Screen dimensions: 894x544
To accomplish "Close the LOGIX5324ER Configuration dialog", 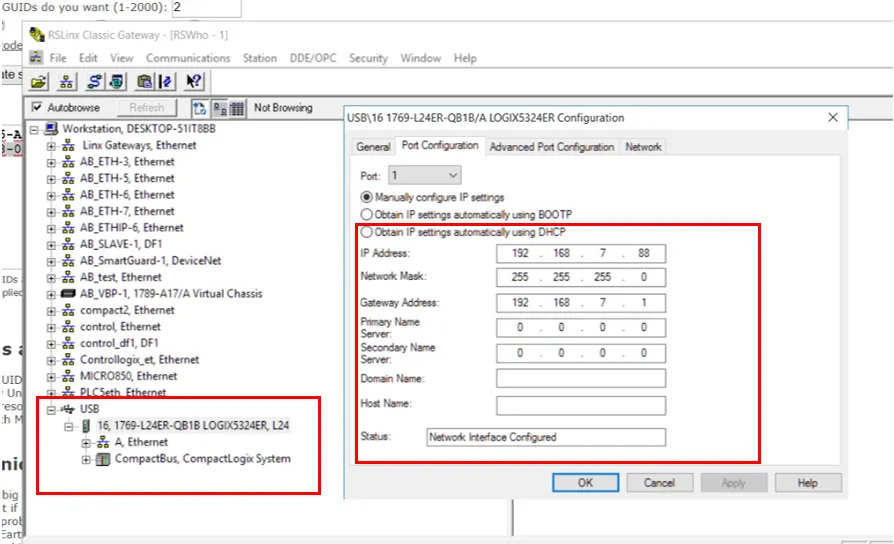I will tap(833, 117).
